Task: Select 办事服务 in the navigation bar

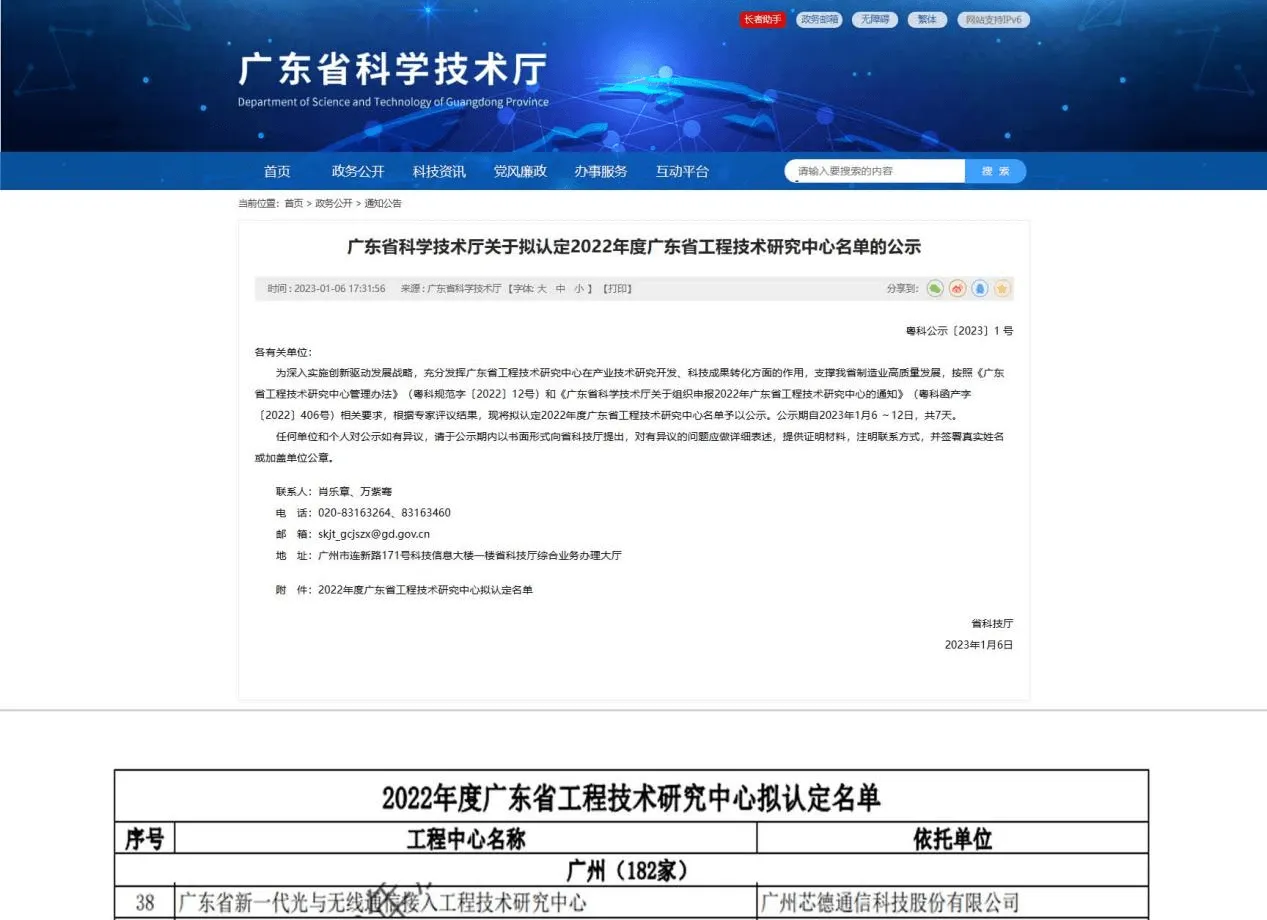Action: pyautogui.click(x=601, y=171)
